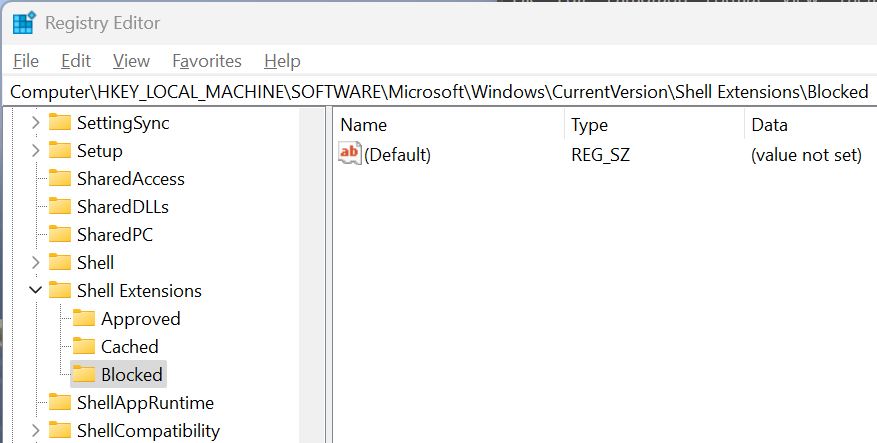
Task: Collapse the Shell Extensions key
Action: 35,290
